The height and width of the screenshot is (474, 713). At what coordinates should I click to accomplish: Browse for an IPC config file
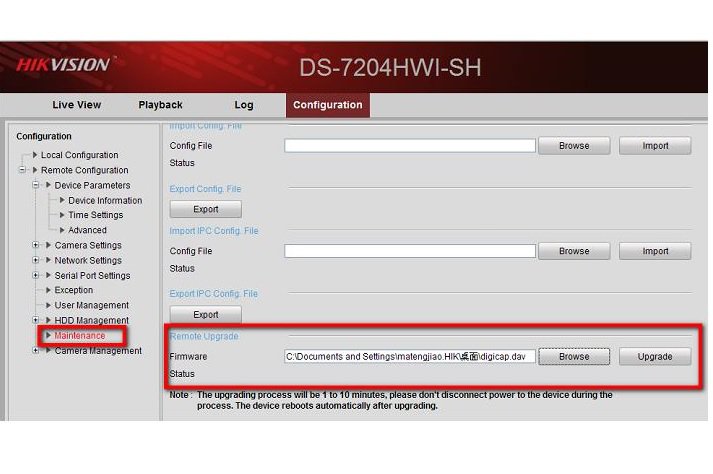574,251
